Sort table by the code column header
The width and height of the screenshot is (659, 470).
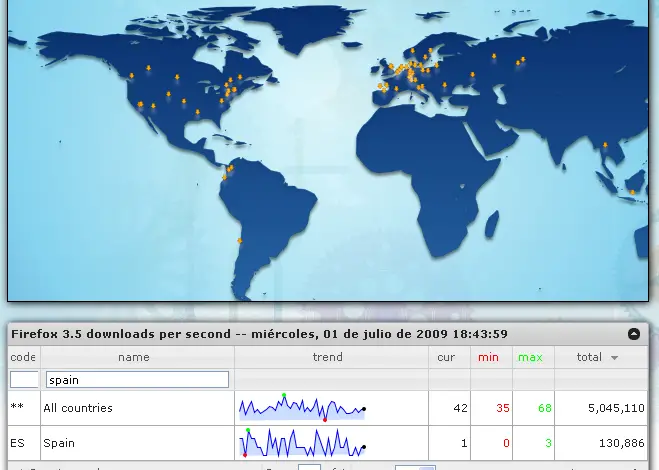(24, 357)
